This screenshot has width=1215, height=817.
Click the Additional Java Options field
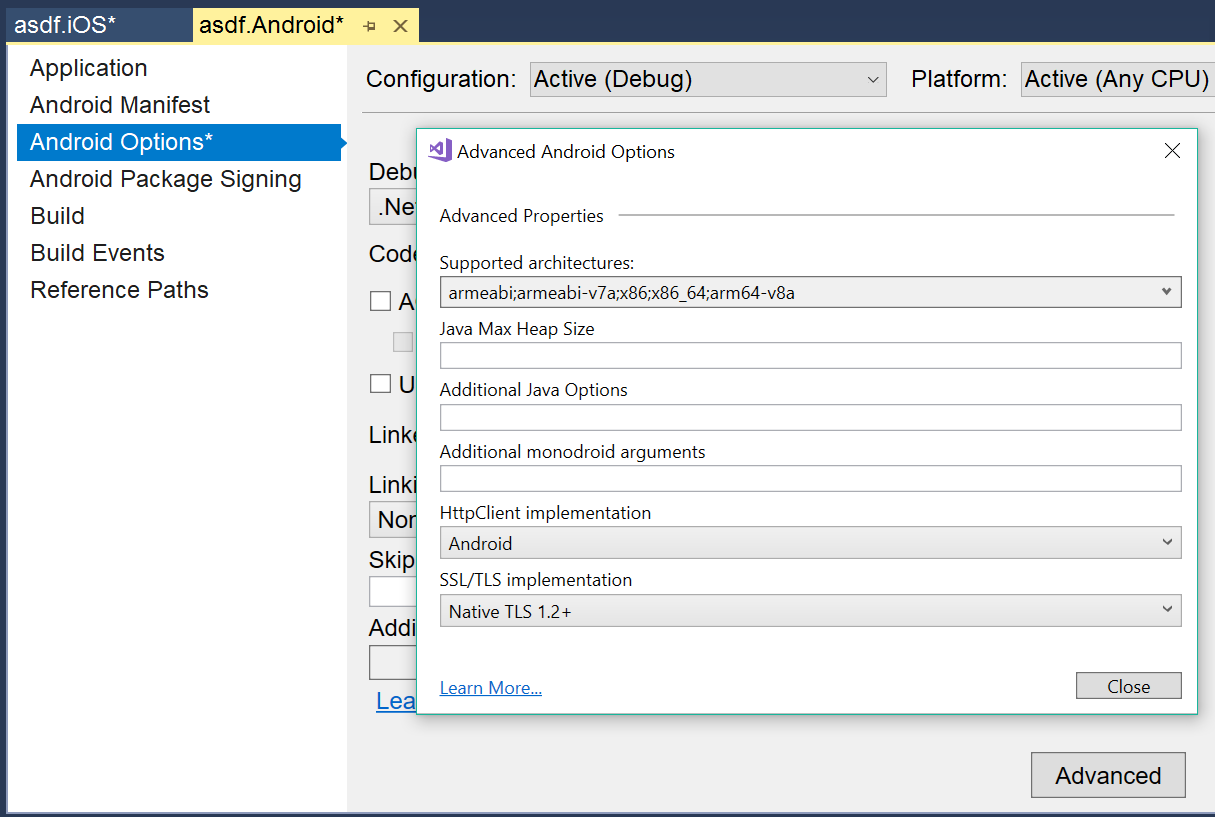click(x=810, y=417)
